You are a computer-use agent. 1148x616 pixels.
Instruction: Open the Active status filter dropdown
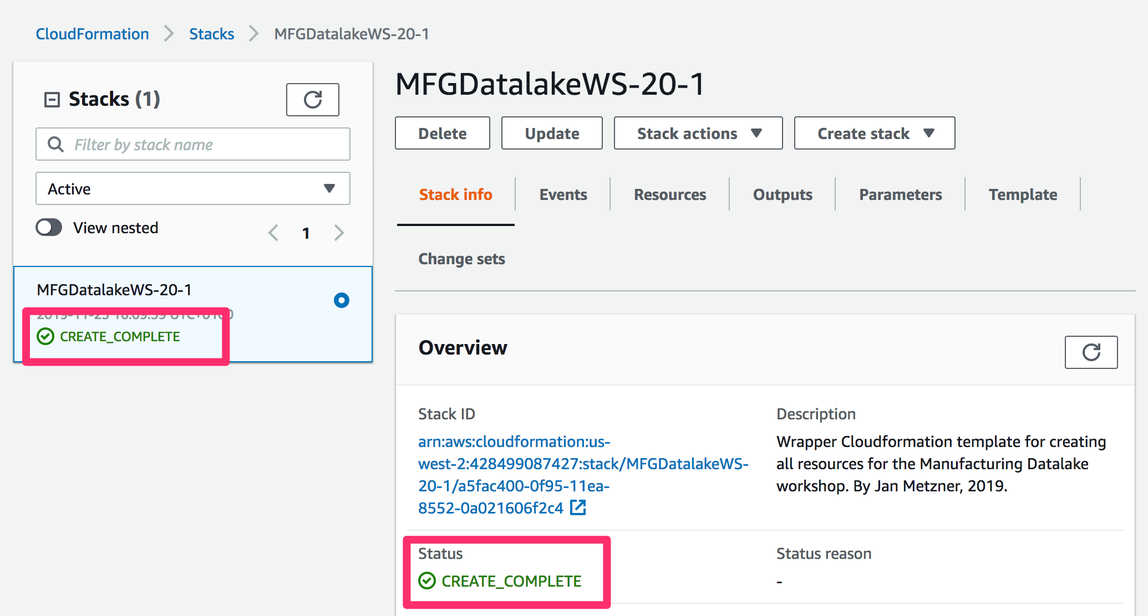[x=193, y=189]
